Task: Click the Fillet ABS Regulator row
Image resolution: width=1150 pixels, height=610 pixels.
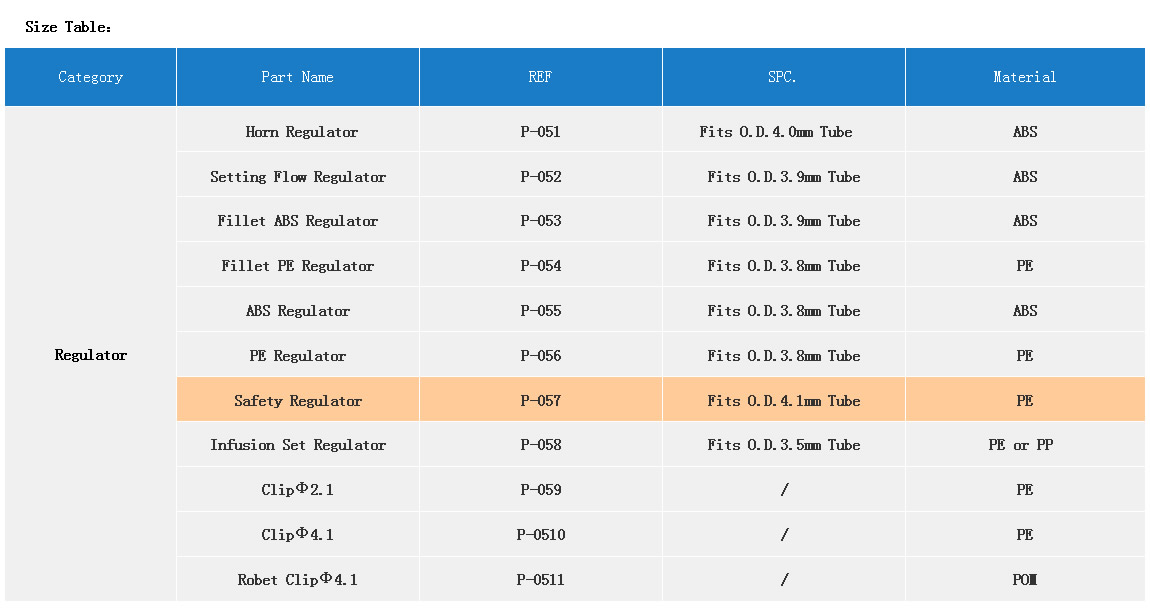Action: [x=297, y=221]
